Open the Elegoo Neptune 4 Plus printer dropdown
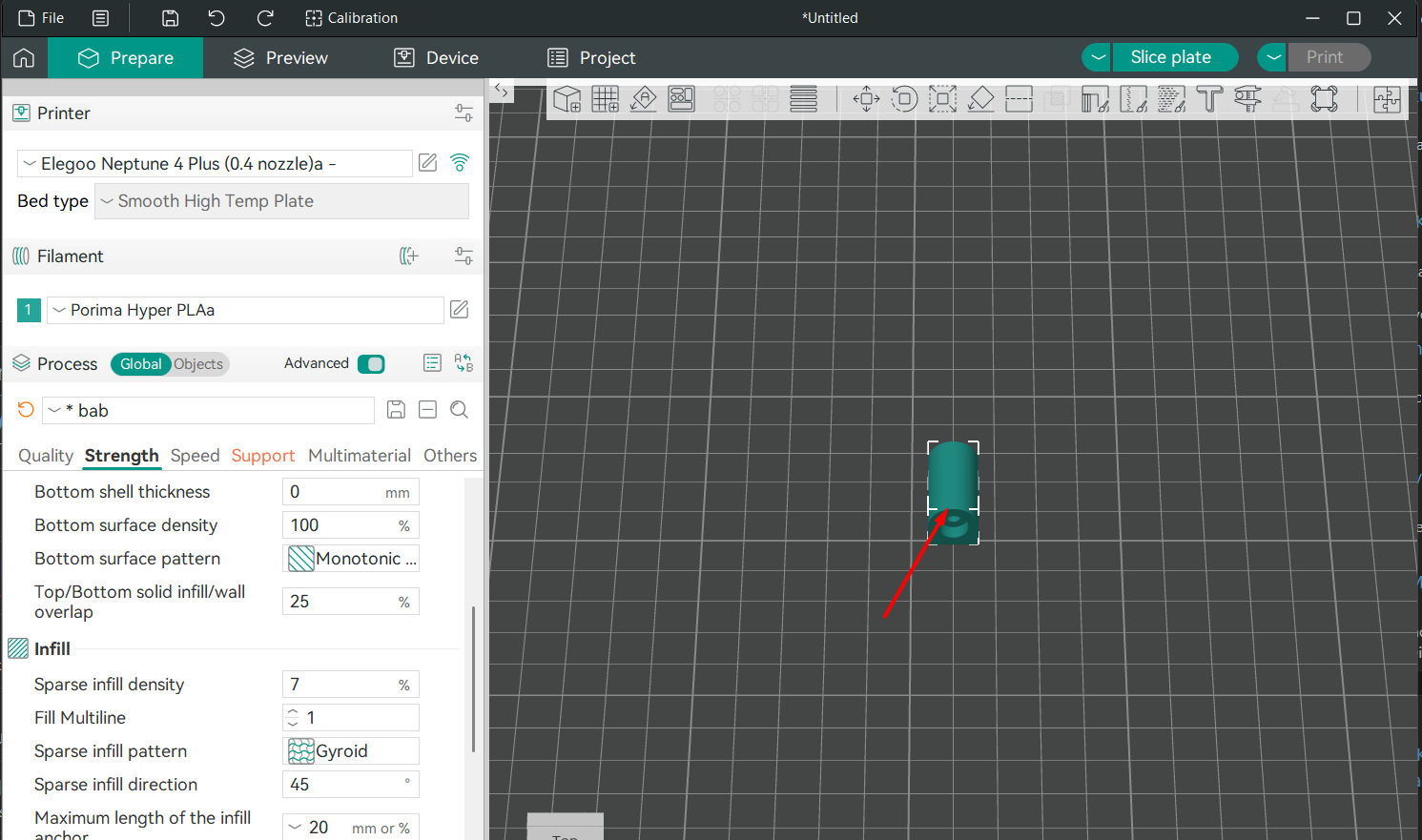The height and width of the screenshot is (840, 1422). pos(215,164)
